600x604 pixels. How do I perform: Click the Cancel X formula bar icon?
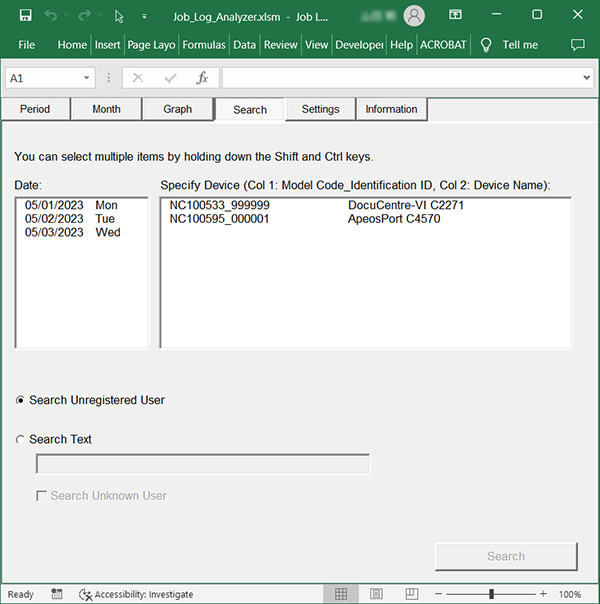[x=138, y=78]
